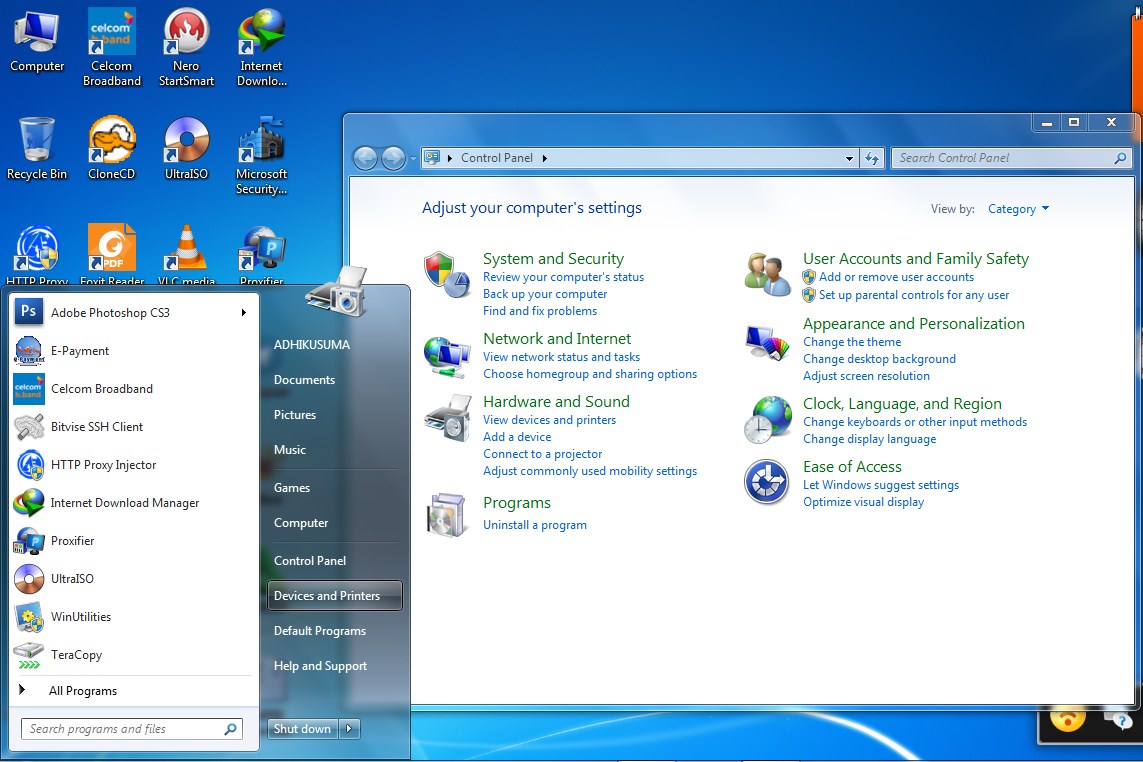This screenshot has height=762, width=1143.
Task: Open Devices and Printers in Start menu
Action: coord(335,596)
